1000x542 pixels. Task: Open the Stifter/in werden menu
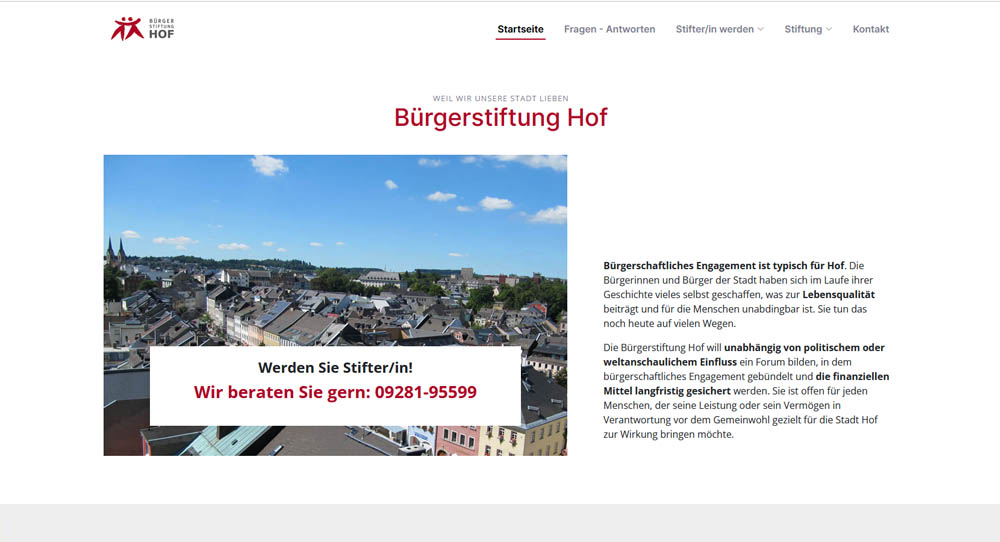[x=714, y=29]
